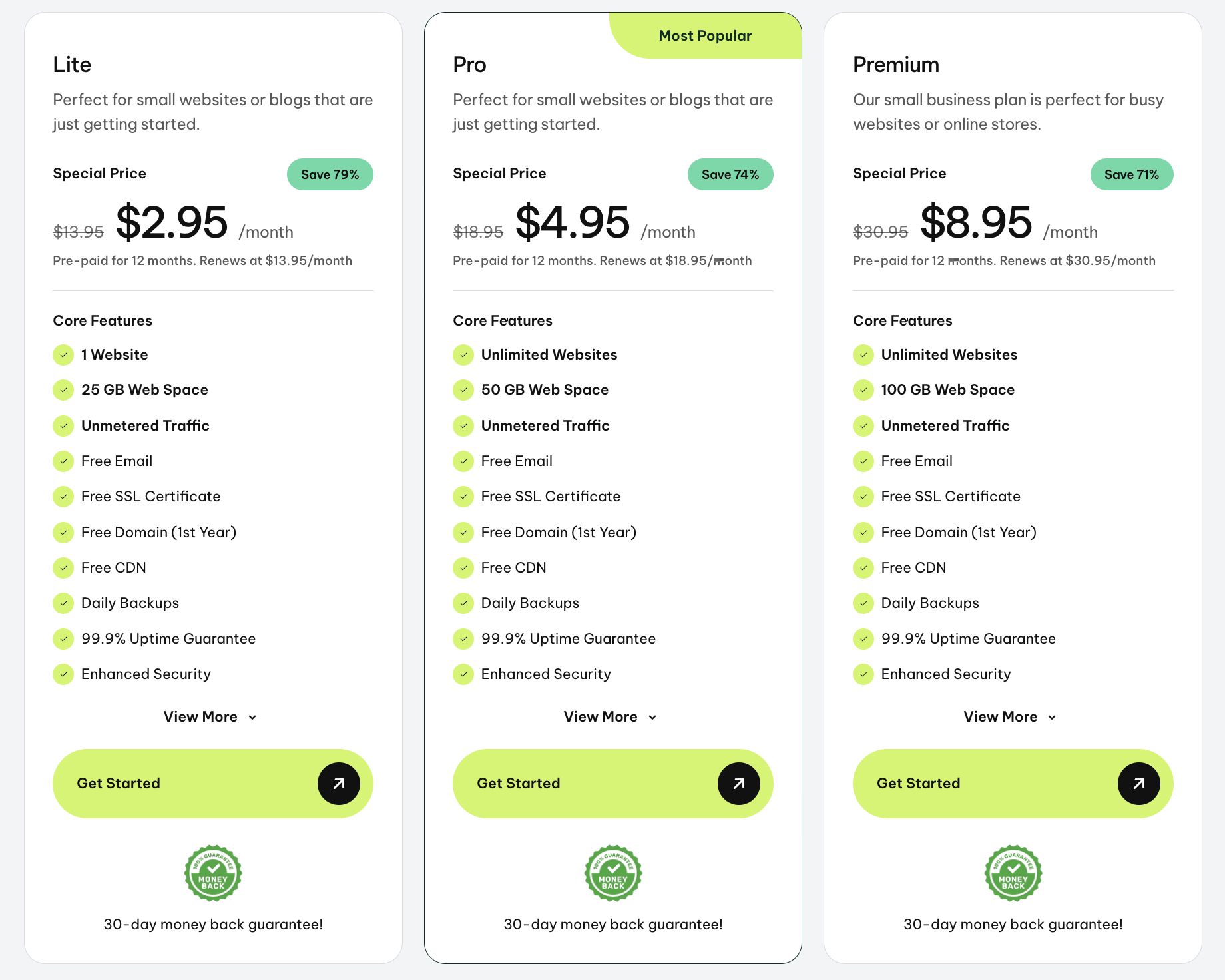
Task: Click the arrow icon on Premium Get Started
Action: 1139,784
